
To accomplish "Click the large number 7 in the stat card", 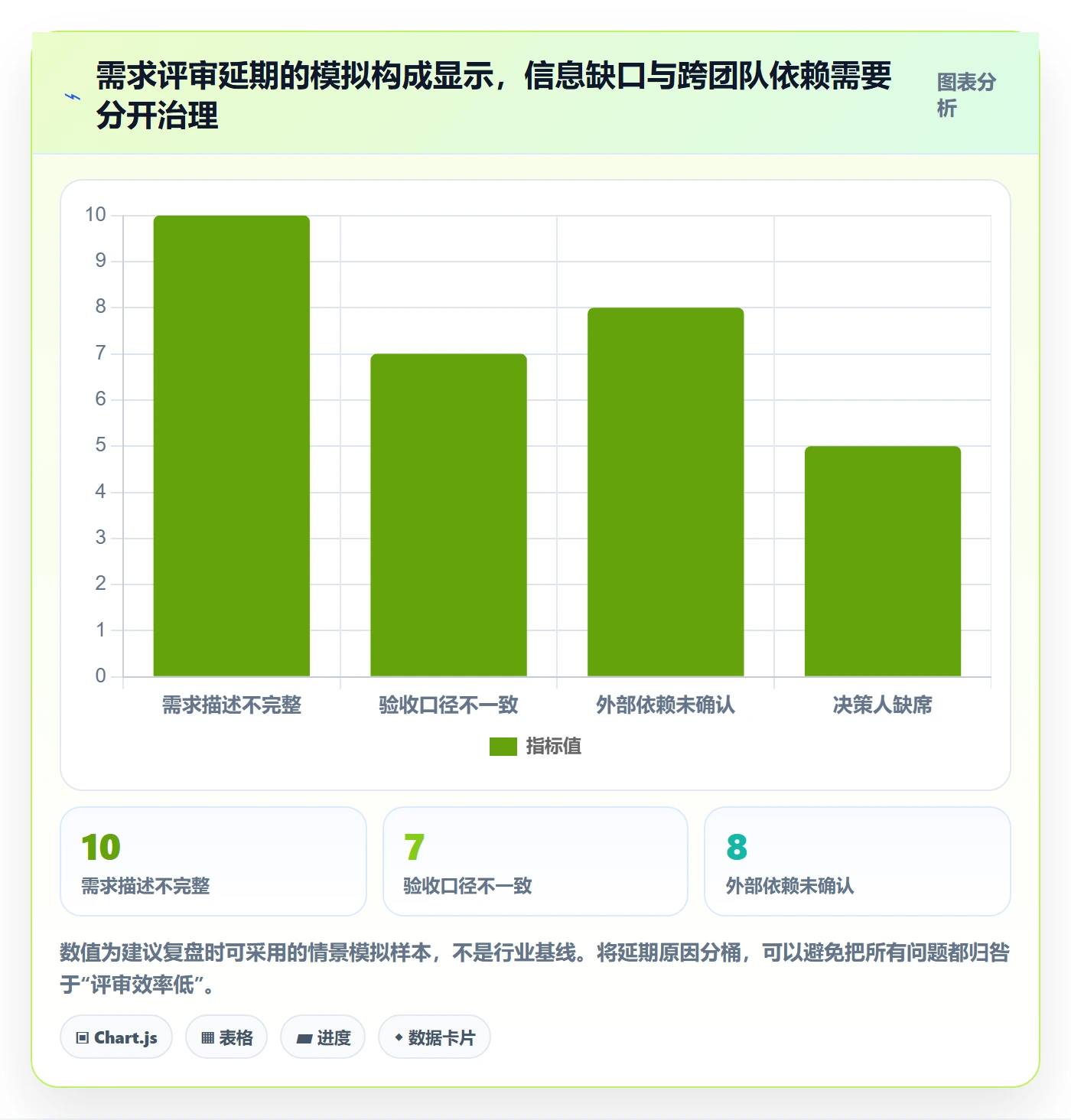I will point(414,847).
